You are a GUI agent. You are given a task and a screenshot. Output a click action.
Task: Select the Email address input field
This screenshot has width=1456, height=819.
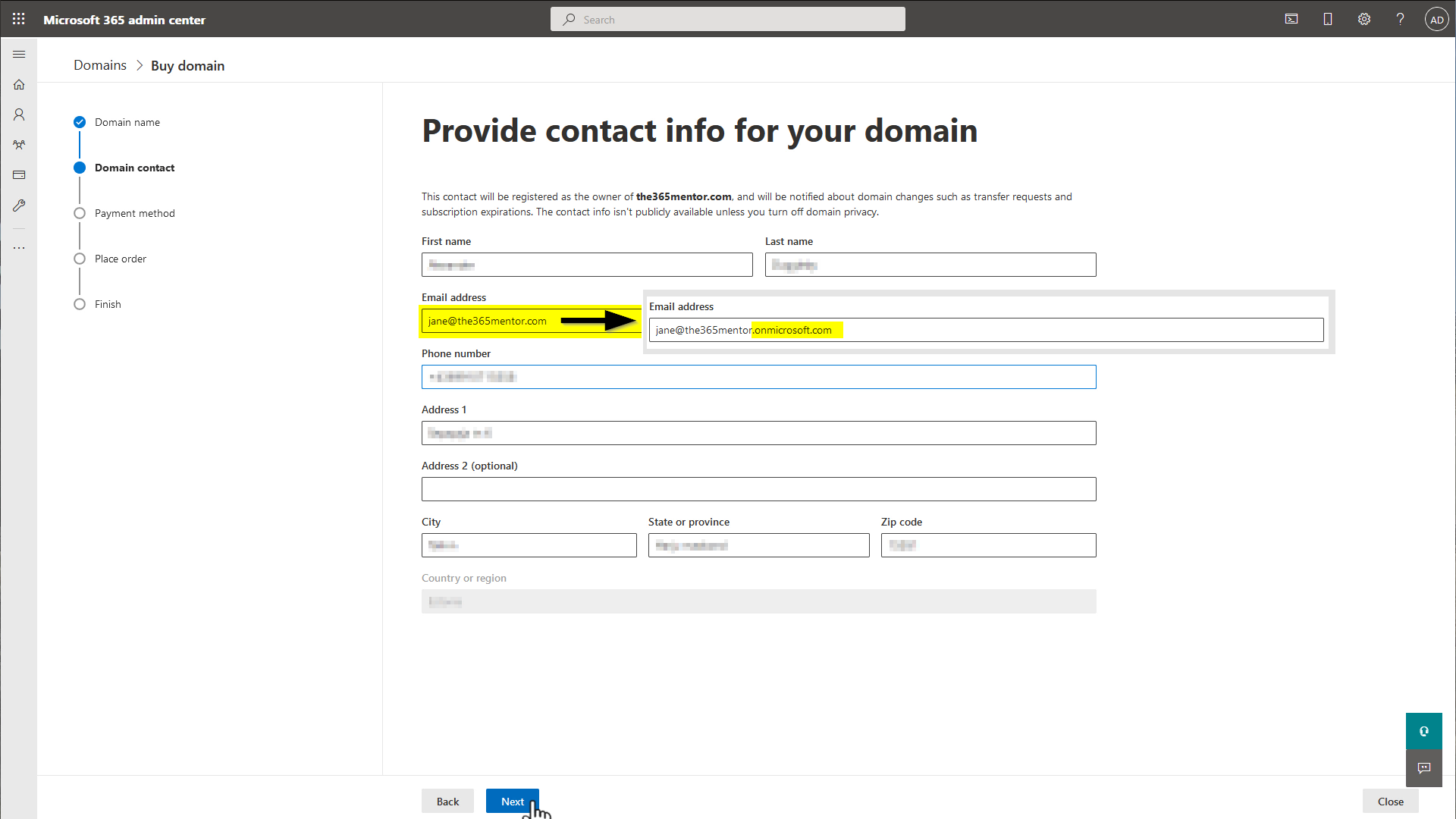530,320
